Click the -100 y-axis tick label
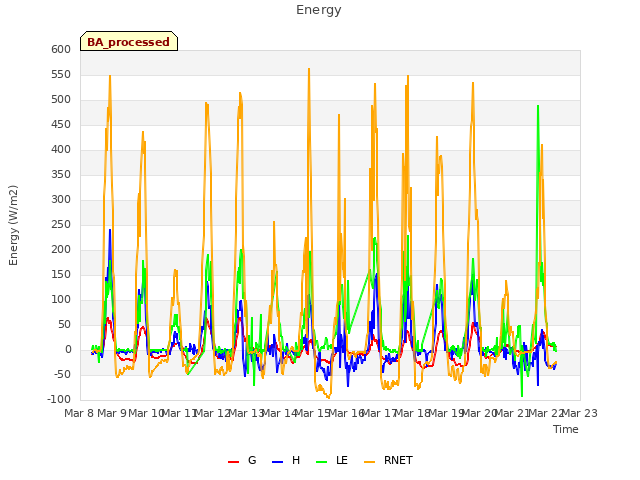The image size is (640, 480). tap(59, 399)
